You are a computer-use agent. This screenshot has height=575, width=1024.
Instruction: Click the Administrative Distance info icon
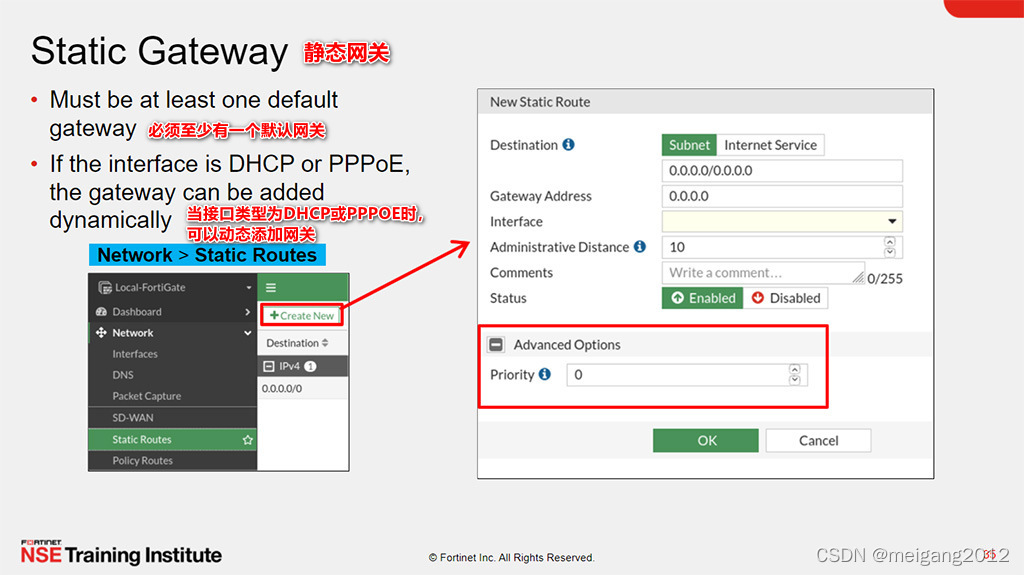coord(640,246)
